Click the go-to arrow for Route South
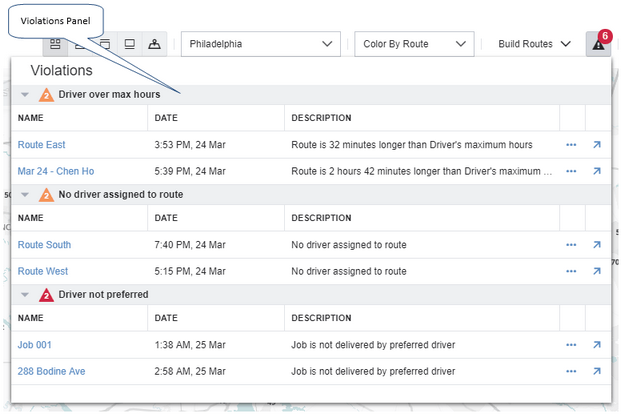The image size is (621, 414). coord(597,245)
